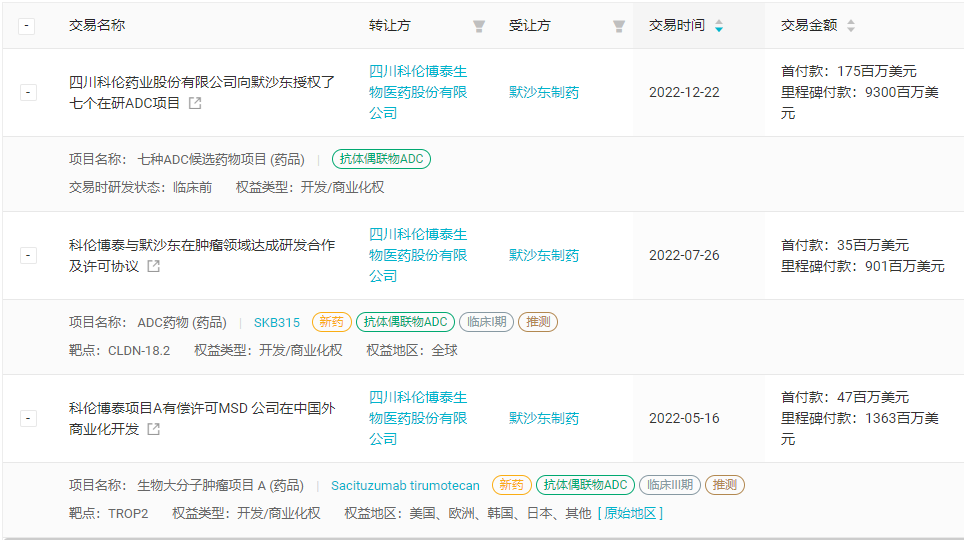Open 默沙东制药 link in 2022-05-16 row
Image resolution: width=964 pixels, height=540 pixels.
544,418
